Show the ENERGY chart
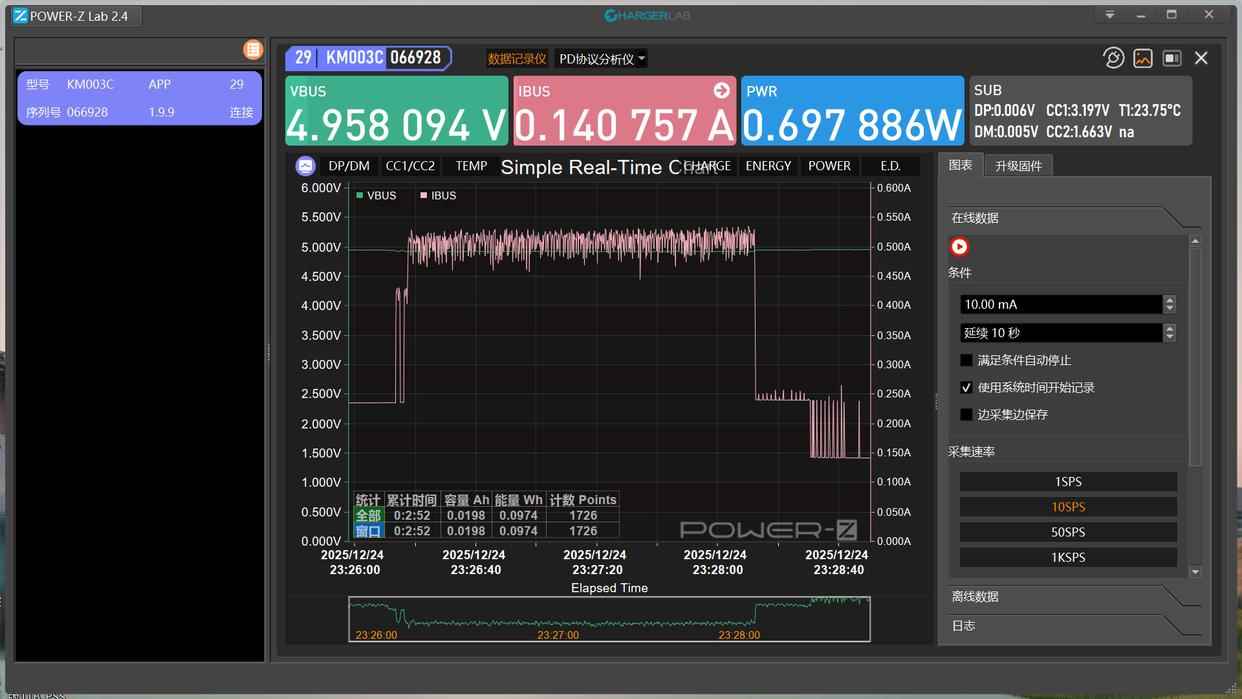The width and height of the screenshot is (1242, 699). point(768,166)
